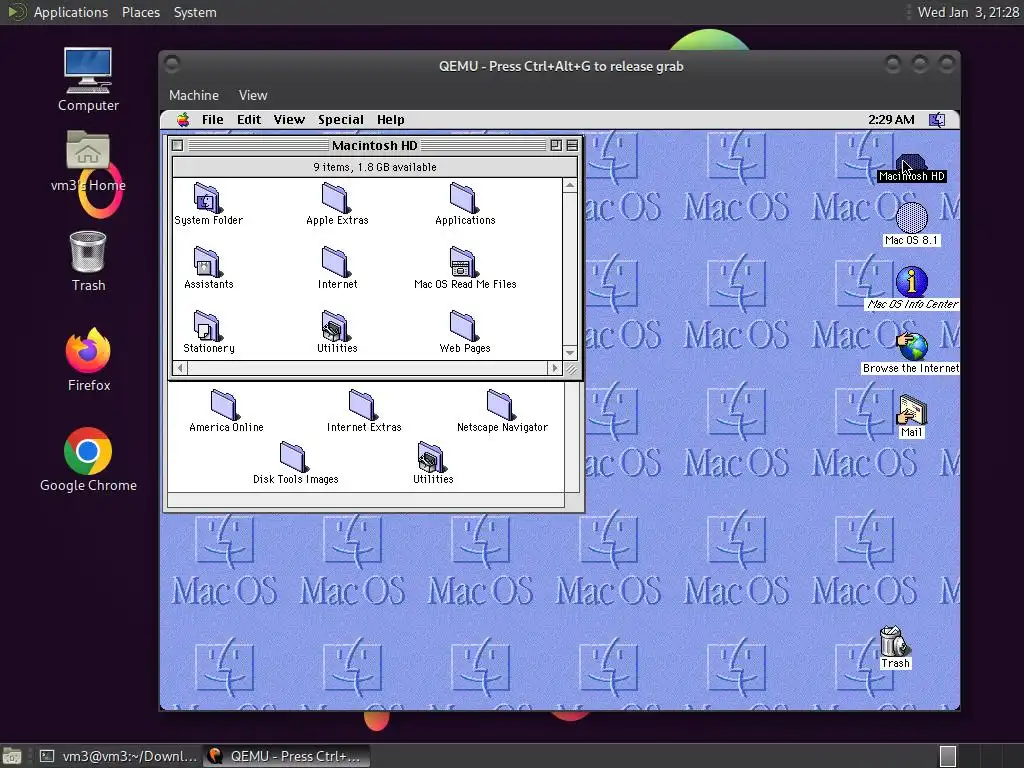Click the 2:29 AM menu bar clock
Image resolution: width=1024 pixels, height=768 pixels.
tap(891, 120)
